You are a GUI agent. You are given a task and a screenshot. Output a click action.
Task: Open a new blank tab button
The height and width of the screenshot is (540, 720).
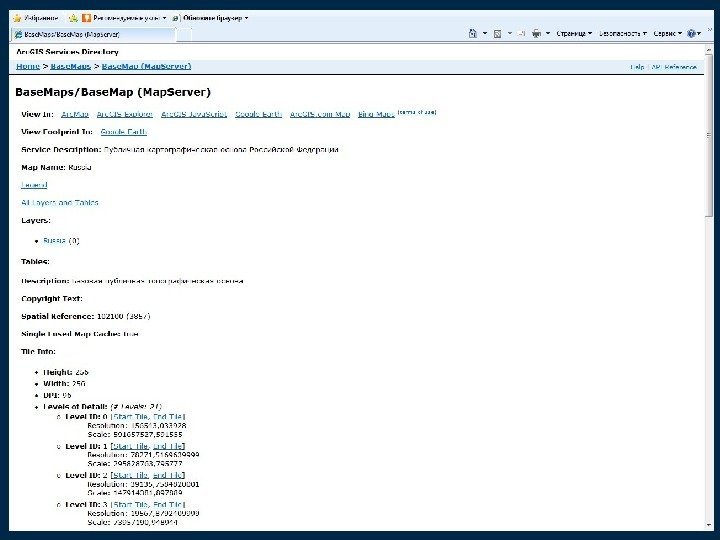click(x=184, y=34)
